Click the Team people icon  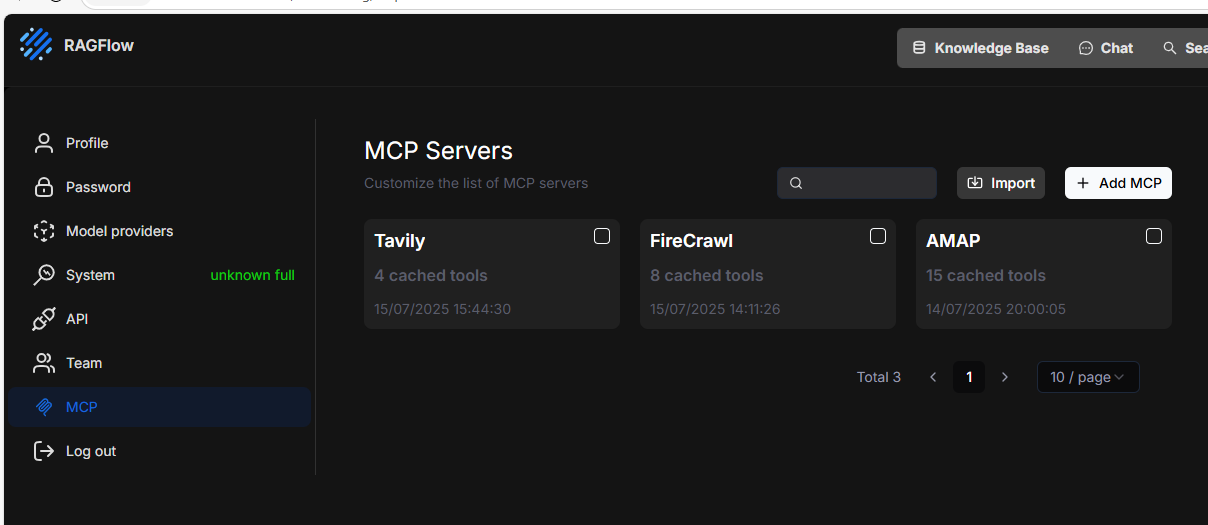(43, 363)
